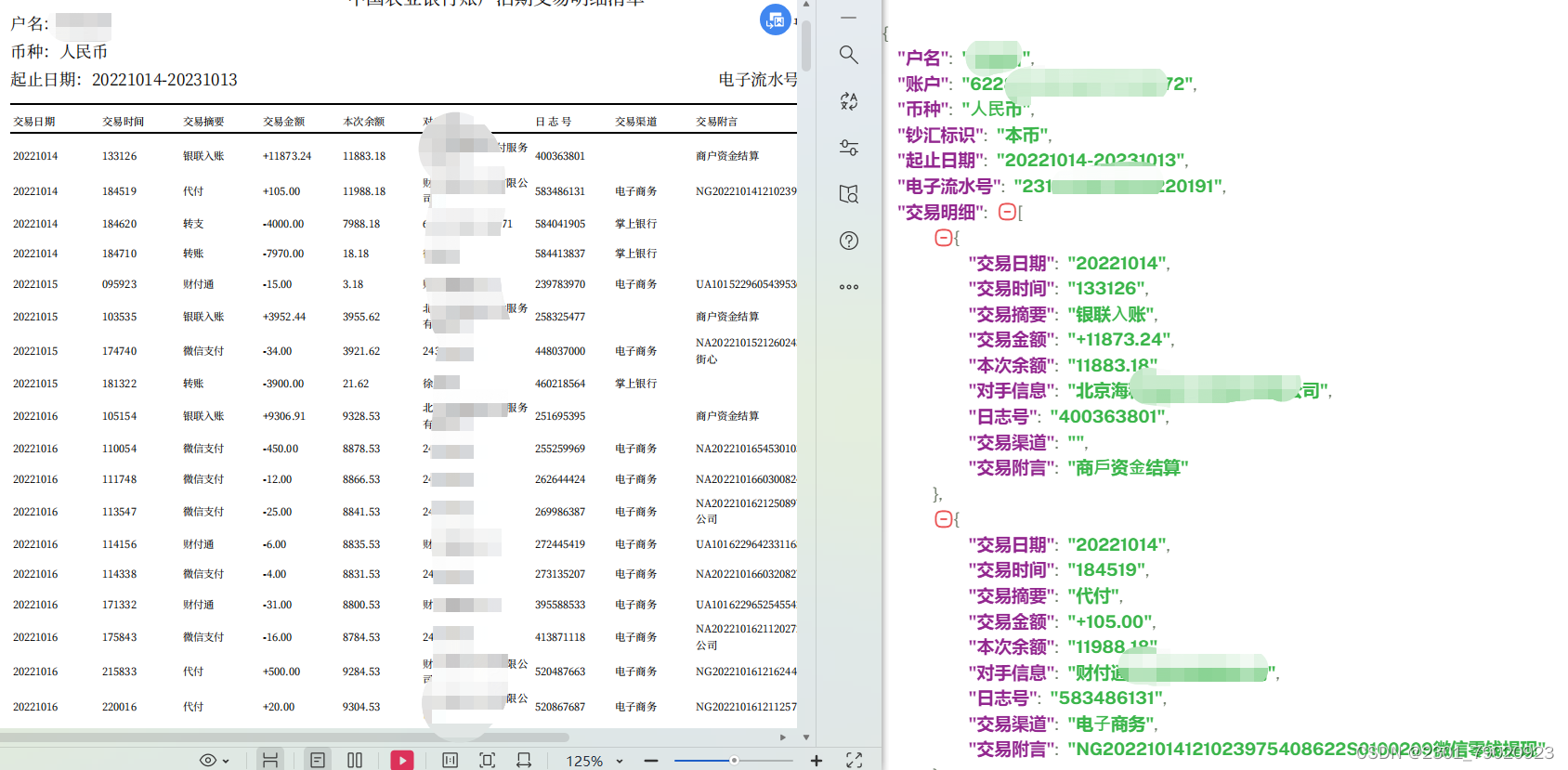Click the JSON value "400363801"

[1107, 417]
